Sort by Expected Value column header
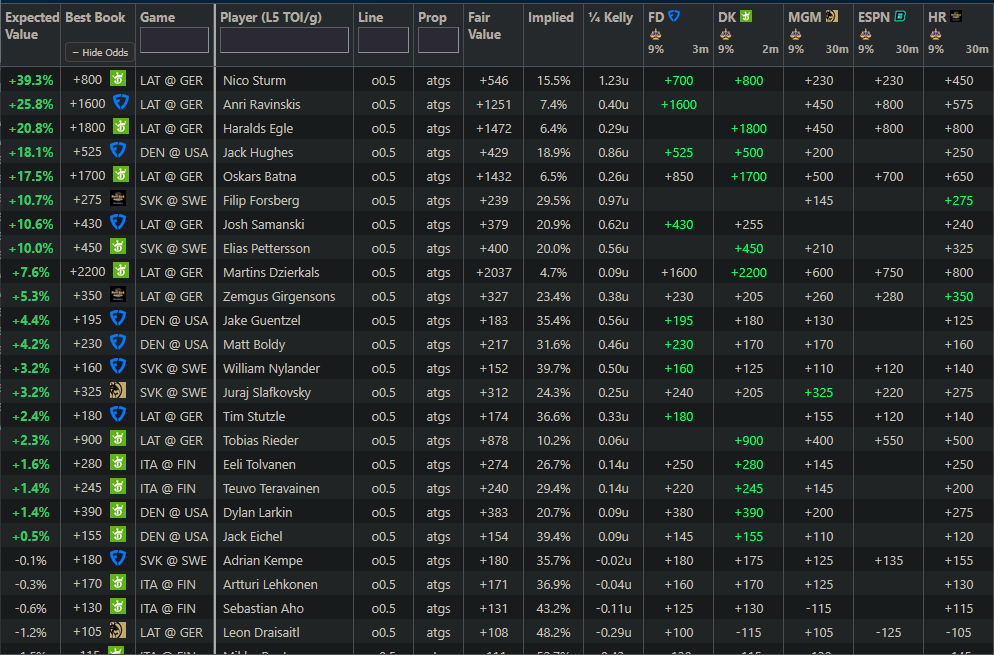This screenshot has width=994, height=655. click(x=31, y=26)
